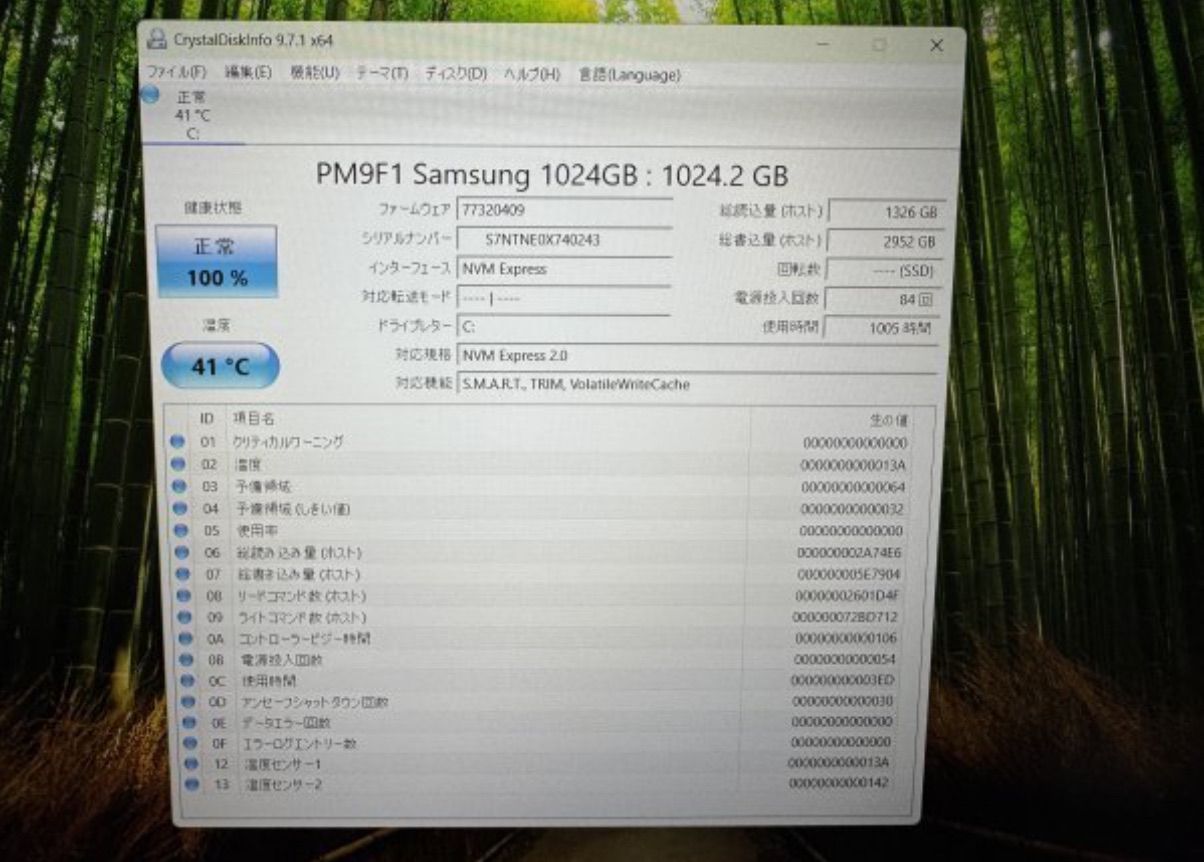
Task: Click the 生の値 column header
Action: click(x=887, y=420)
